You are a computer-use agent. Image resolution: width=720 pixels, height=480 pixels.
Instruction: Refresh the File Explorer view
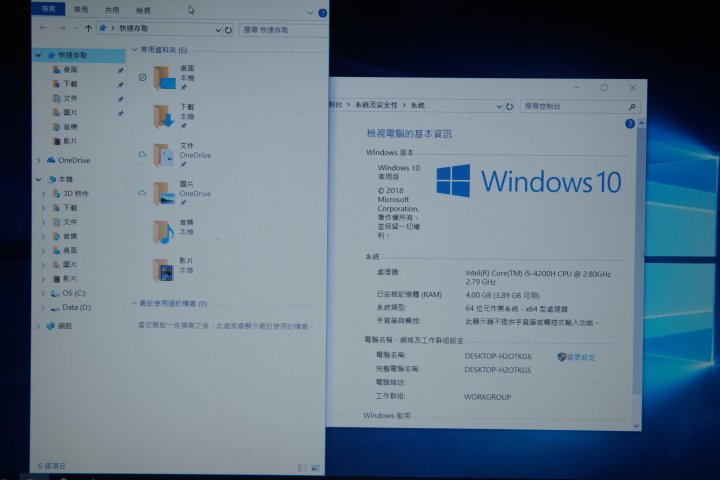point(228,30)
